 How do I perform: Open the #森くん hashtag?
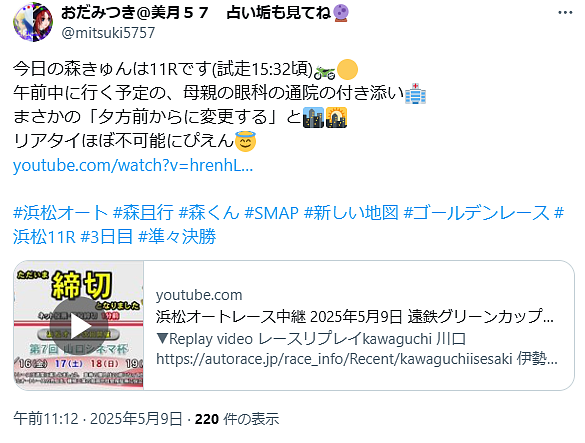click(209, 213)
